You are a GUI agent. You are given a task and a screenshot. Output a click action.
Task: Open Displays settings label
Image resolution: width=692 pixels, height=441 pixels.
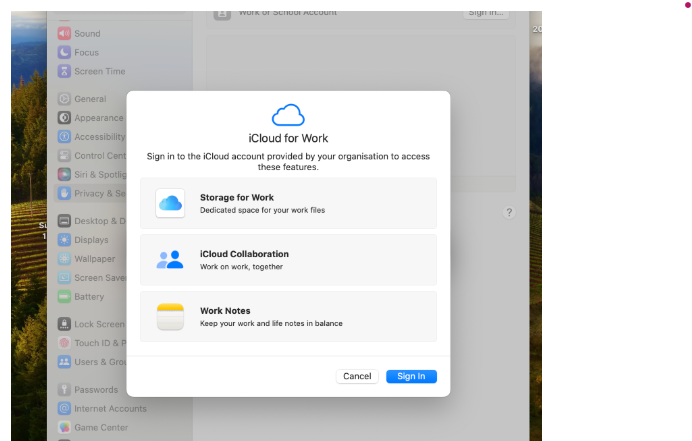pyautogui.click(x=91, y=240)
